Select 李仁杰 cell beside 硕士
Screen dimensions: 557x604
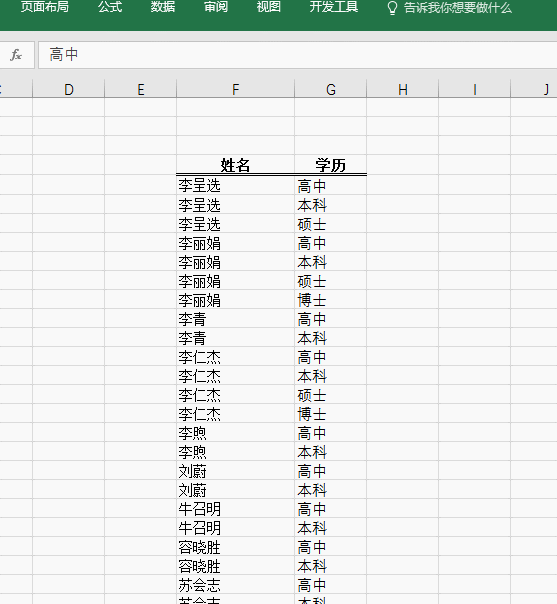coord(235,394)
